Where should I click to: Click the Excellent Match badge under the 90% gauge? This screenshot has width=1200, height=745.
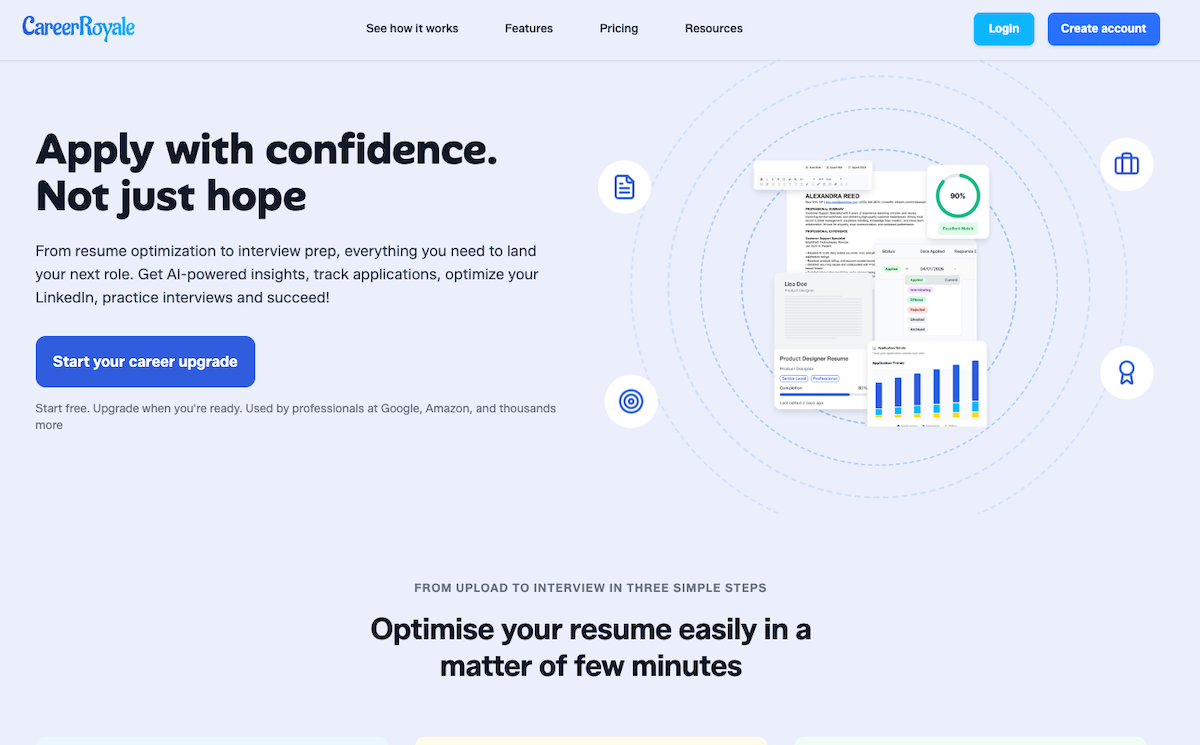[x=959, y=229]
